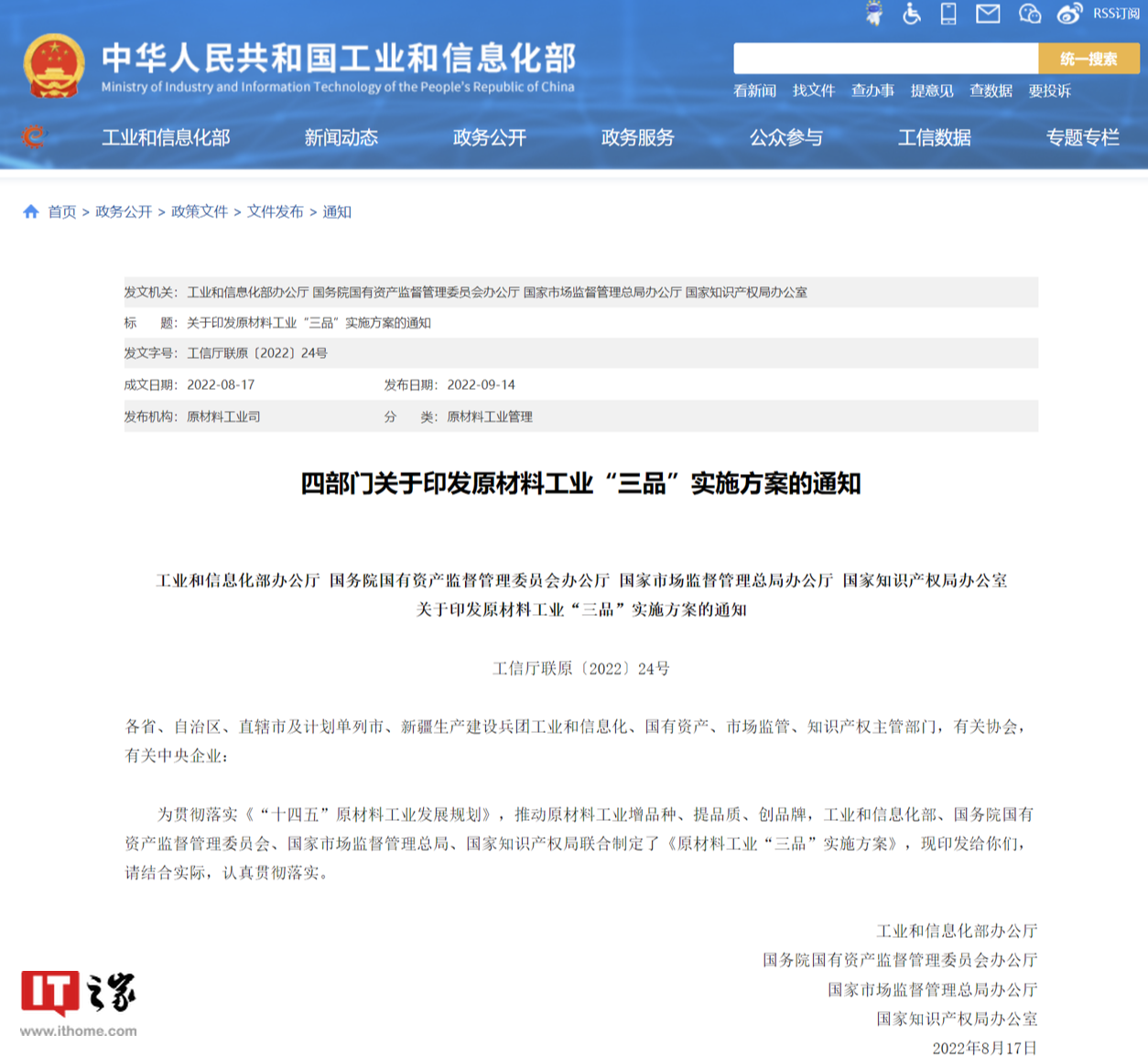Go to 首页 in the breadcrumb
Viewport: 1148px width, 1056px height.
pos(62,211)
